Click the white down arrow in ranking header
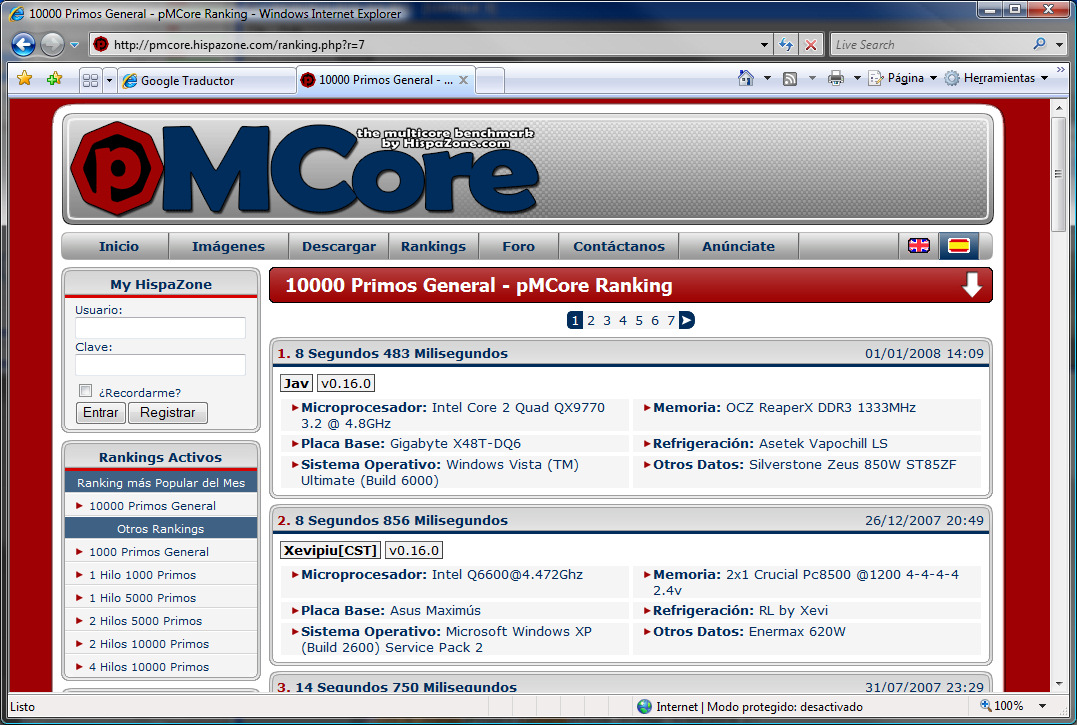The width and height of the screenshot is (1077, 725). [x=972, y=286]
